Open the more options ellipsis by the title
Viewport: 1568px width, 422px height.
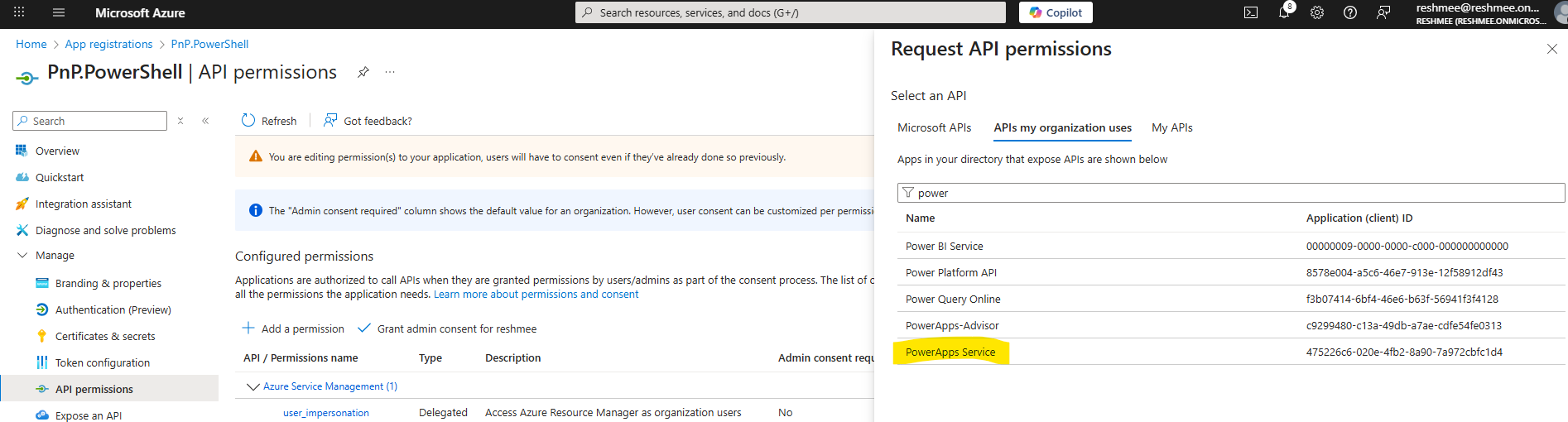390,72
